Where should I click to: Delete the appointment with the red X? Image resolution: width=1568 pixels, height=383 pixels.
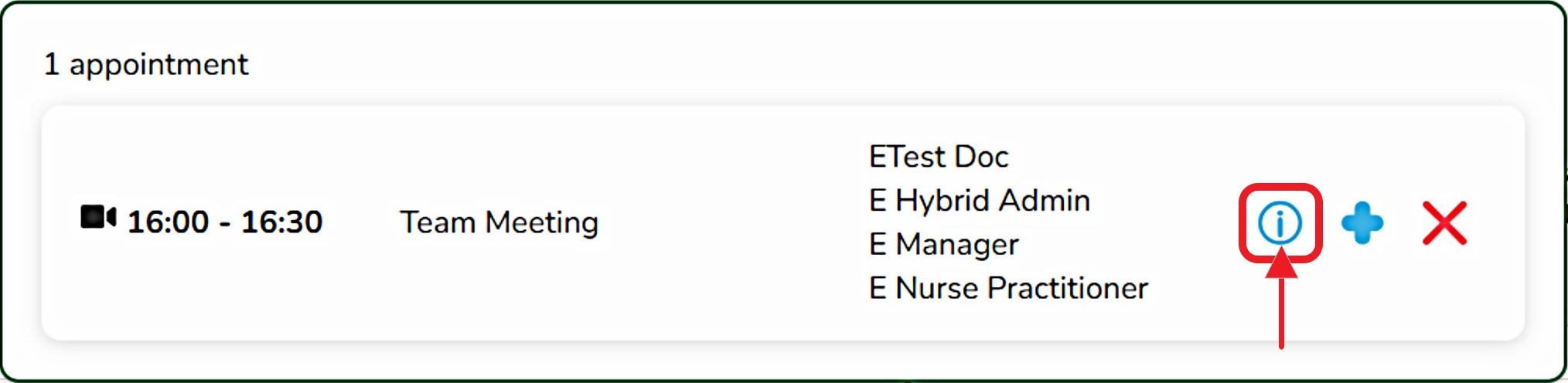tap(1444, 223)
